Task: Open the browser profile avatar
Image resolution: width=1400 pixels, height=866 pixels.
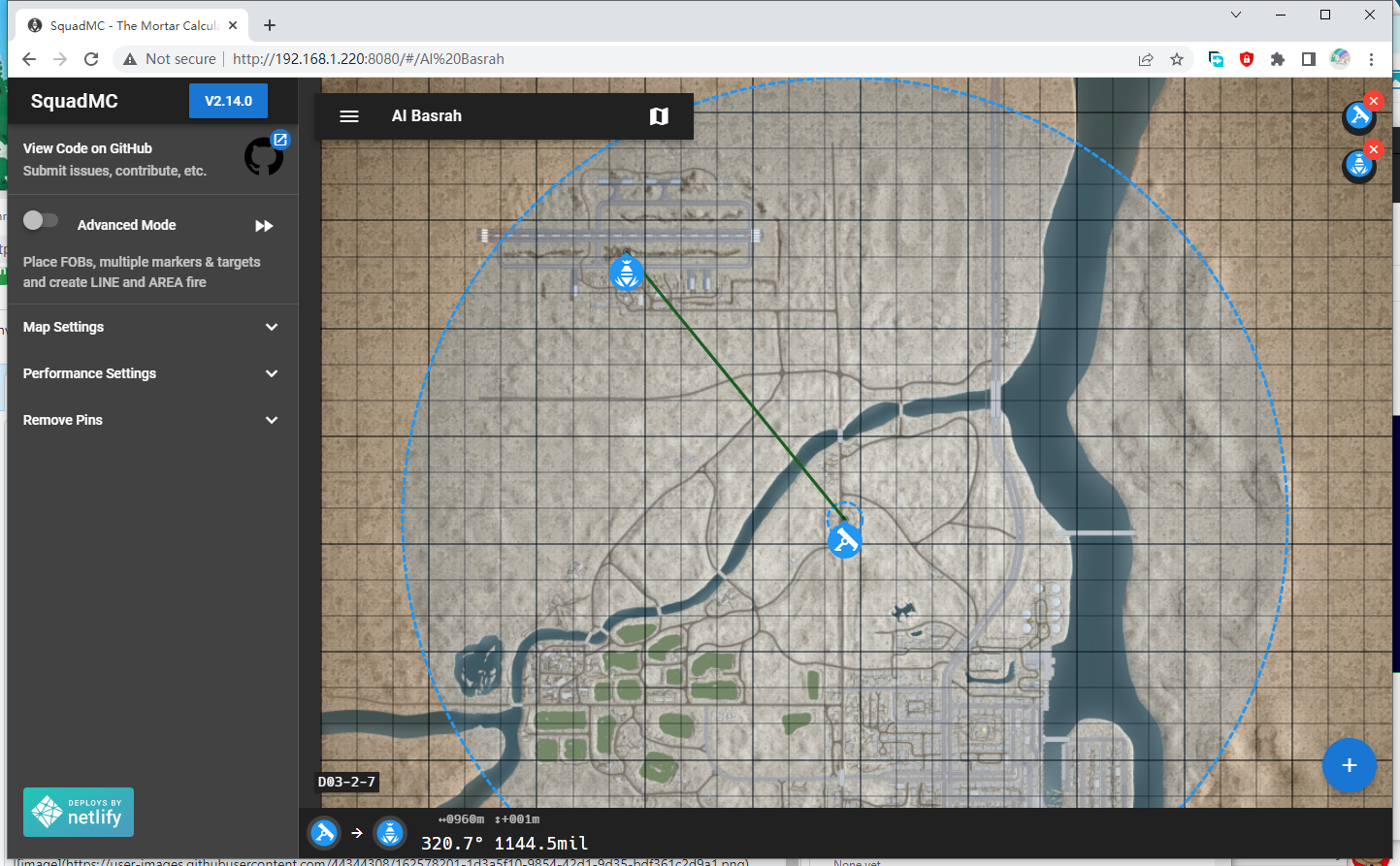Action: click(1340, 58)
